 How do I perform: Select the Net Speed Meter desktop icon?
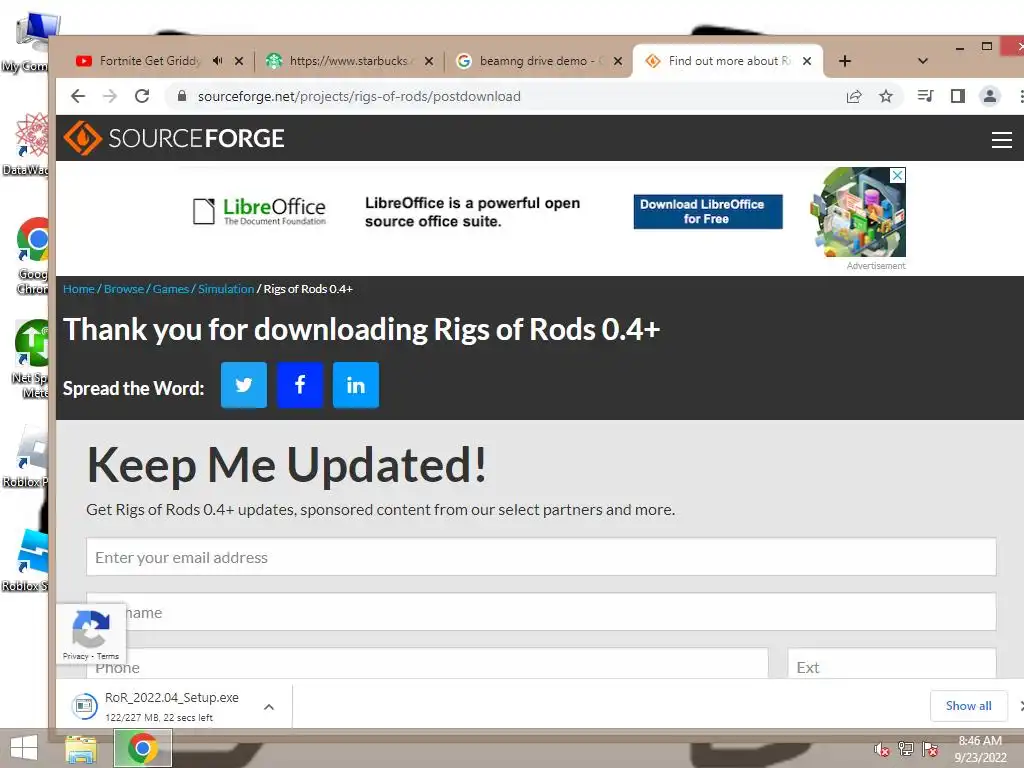30,359
